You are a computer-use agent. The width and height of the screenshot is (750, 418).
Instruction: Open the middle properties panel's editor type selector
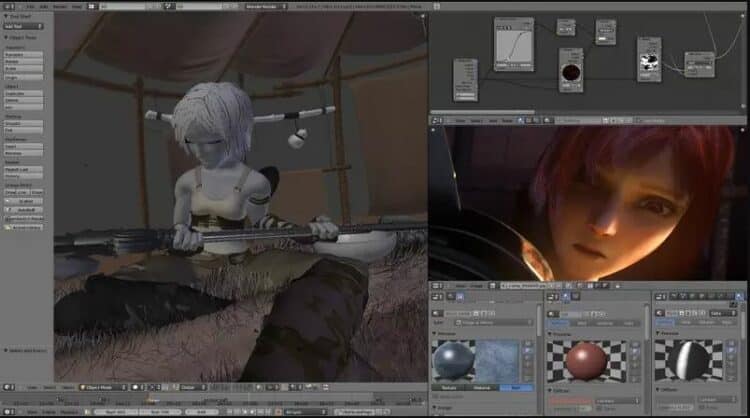point(553,297)
